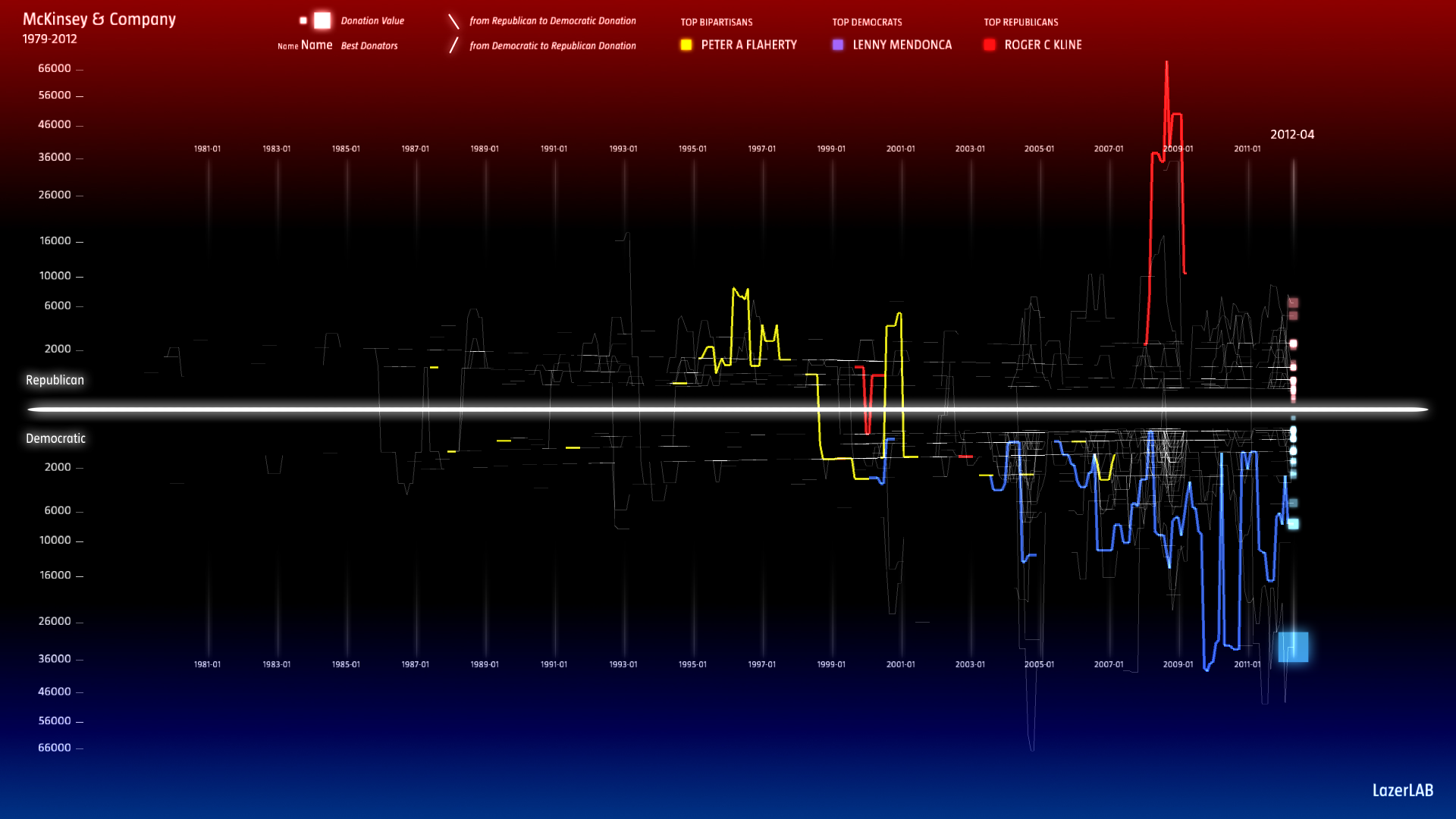Screen dimensions: 1456x819
Task: Click the Donation Value legend label
Action: [372, 21]
